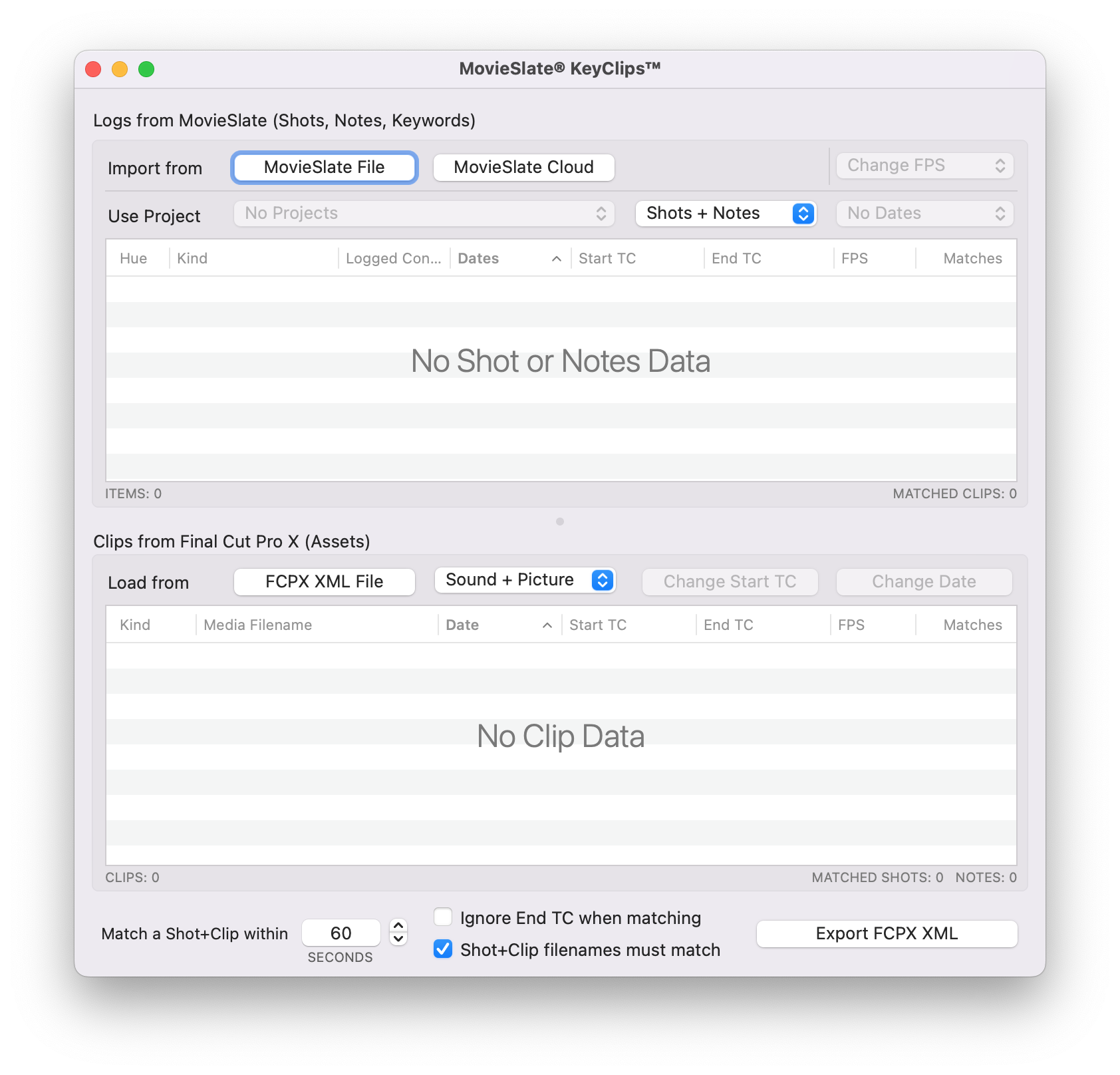The height and width of the screenshot is (1075, 1120).
Task: Increase seconds with stepper up arrow
Action: pyautogui.click(x=398, y=926)
